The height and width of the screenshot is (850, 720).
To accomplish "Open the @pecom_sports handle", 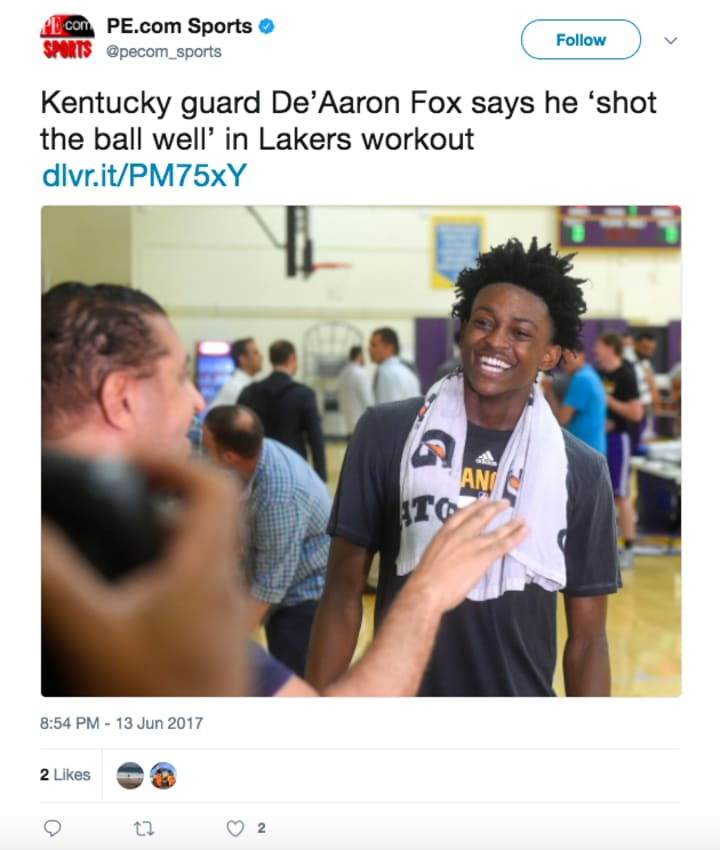I will [x=164, y=51].
